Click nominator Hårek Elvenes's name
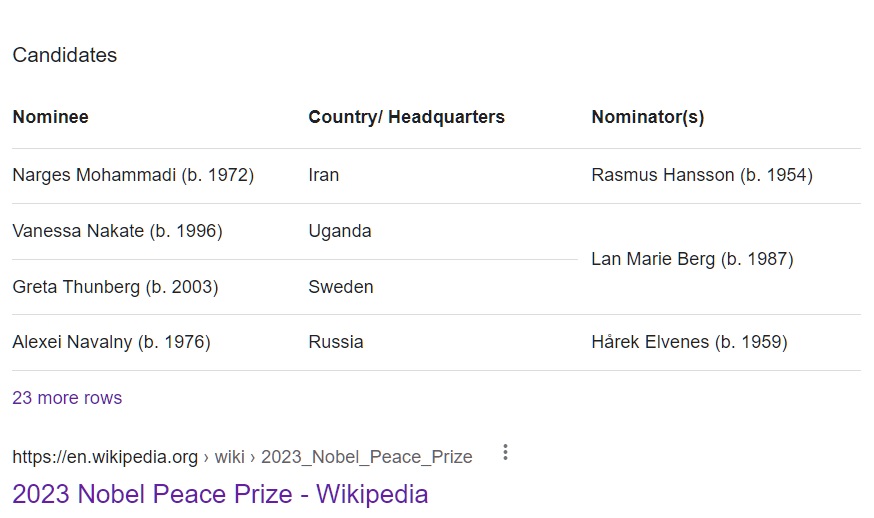Viewport: 874px width, 518px height. click(689, 342)
